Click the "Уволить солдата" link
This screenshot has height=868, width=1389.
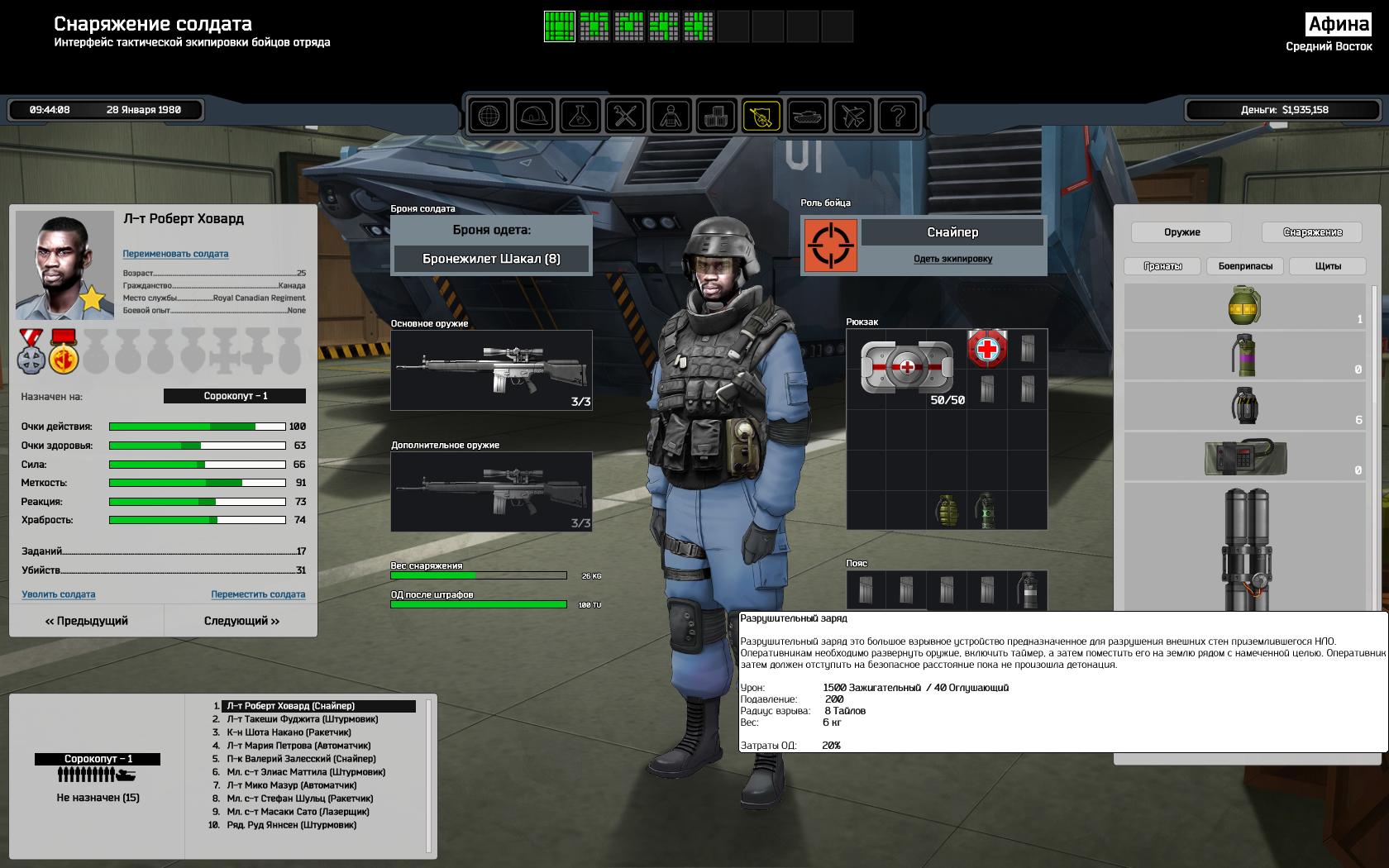(x=58, y=594)
